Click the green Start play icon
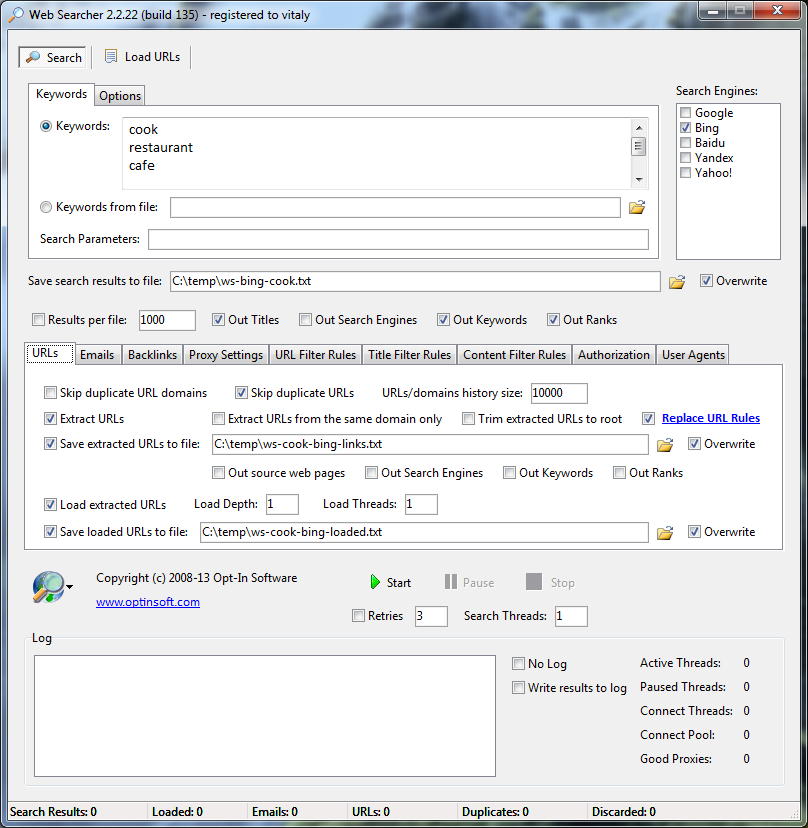 375,582
